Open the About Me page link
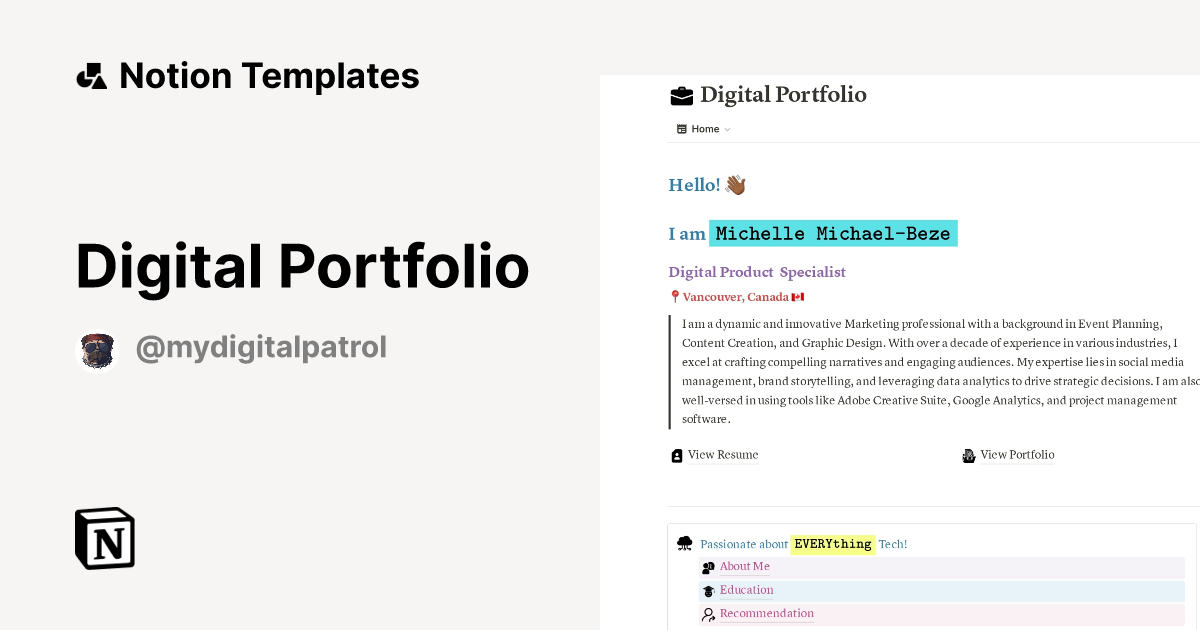The width and height of the screenshot is (1200, 630). point(745,567)
